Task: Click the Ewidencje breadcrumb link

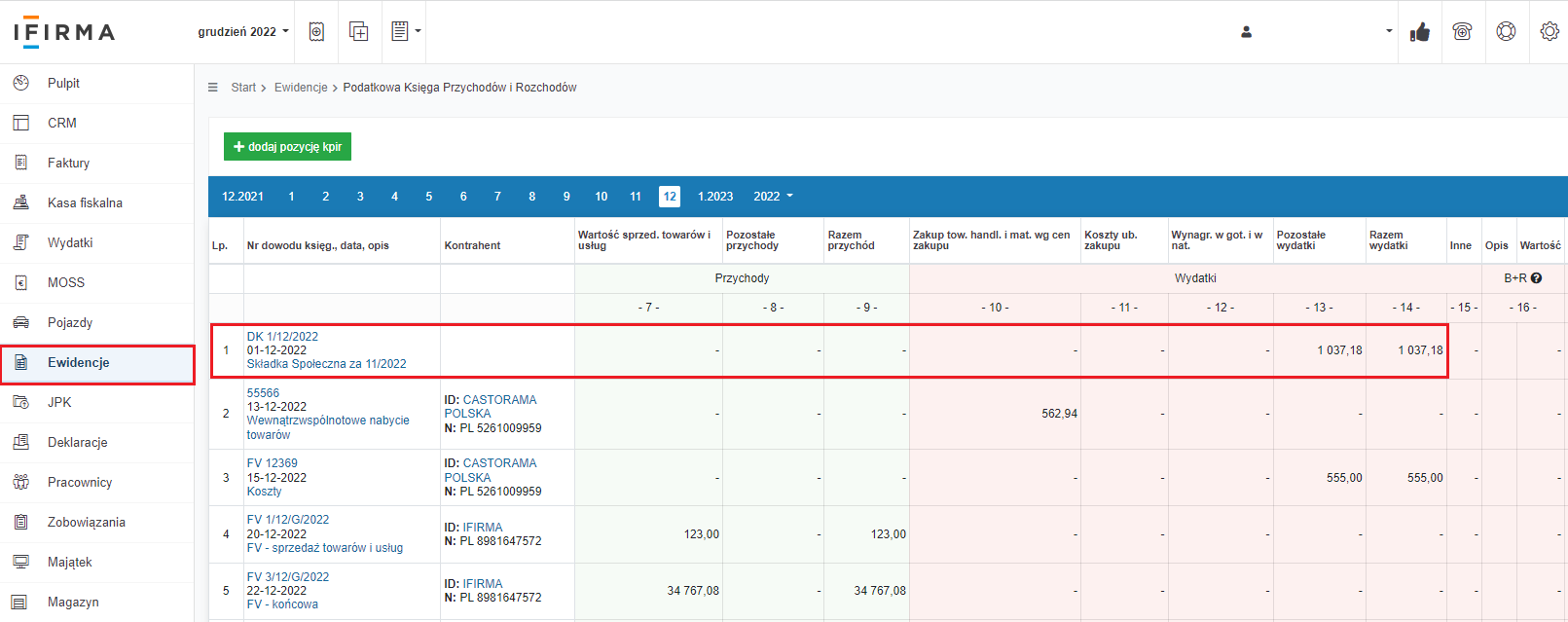Action: tap(301, 88)
